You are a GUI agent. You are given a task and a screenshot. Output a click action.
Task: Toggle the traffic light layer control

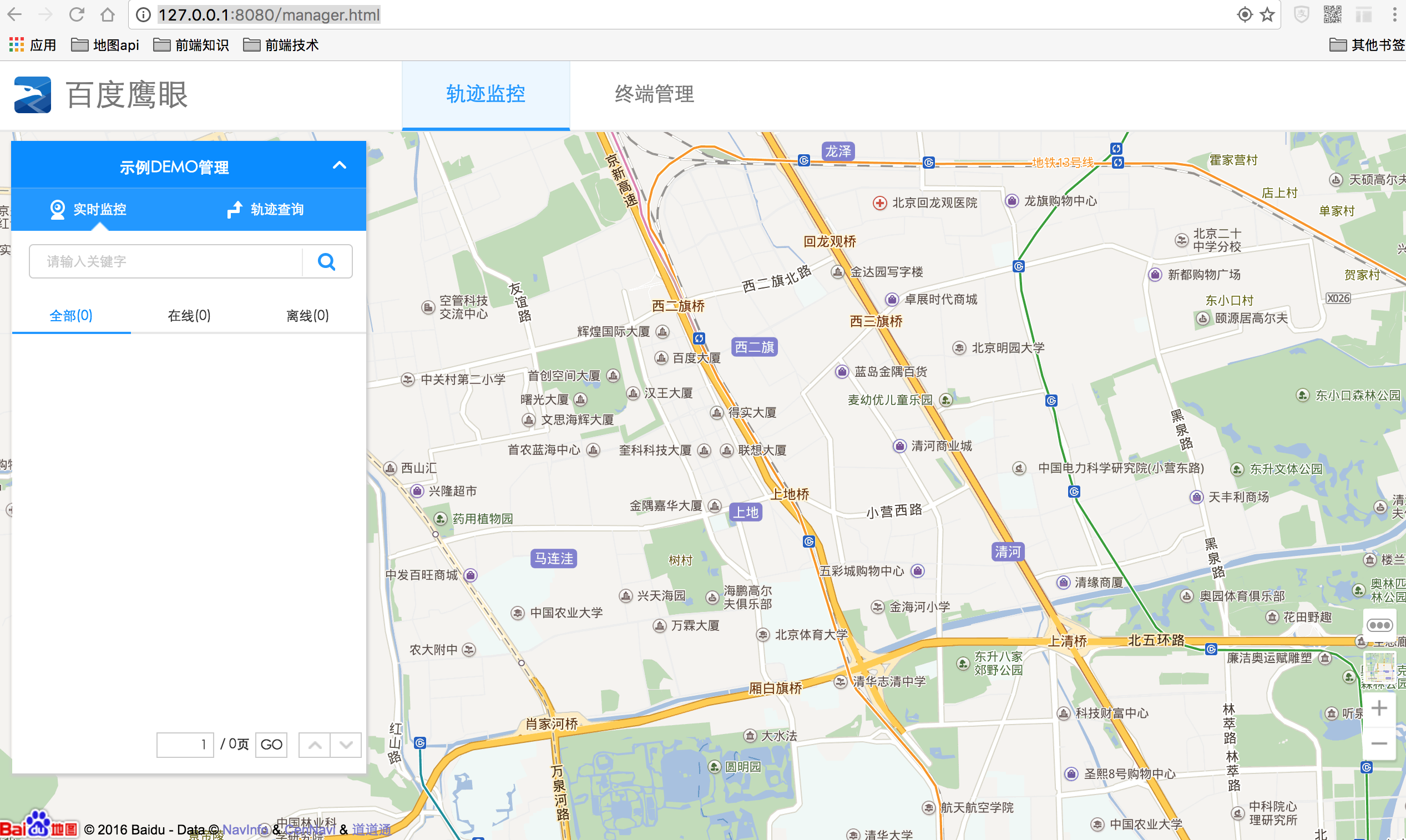click(1379, 625)
